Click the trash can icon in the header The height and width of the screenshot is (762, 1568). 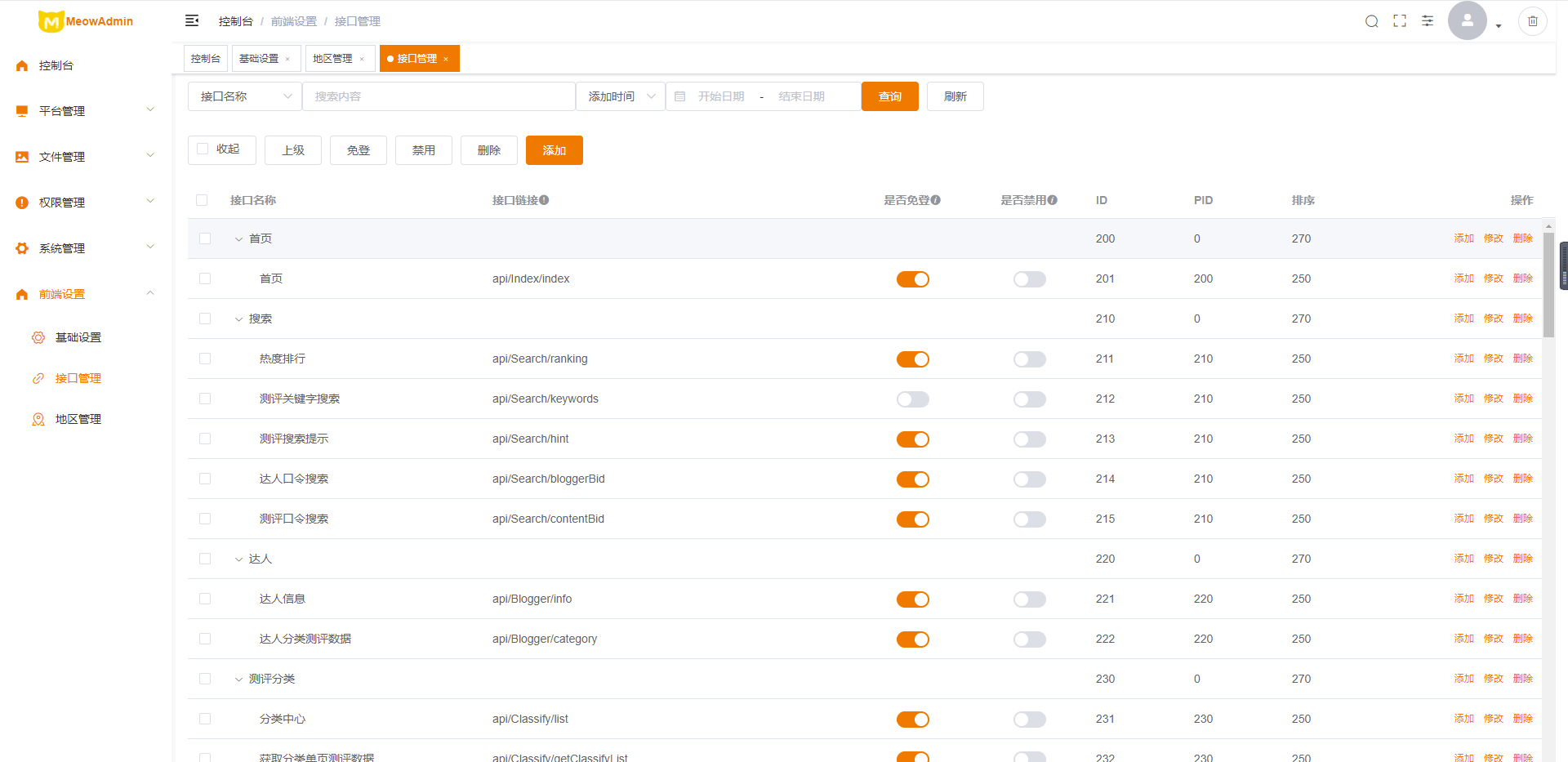[1533, 21]
